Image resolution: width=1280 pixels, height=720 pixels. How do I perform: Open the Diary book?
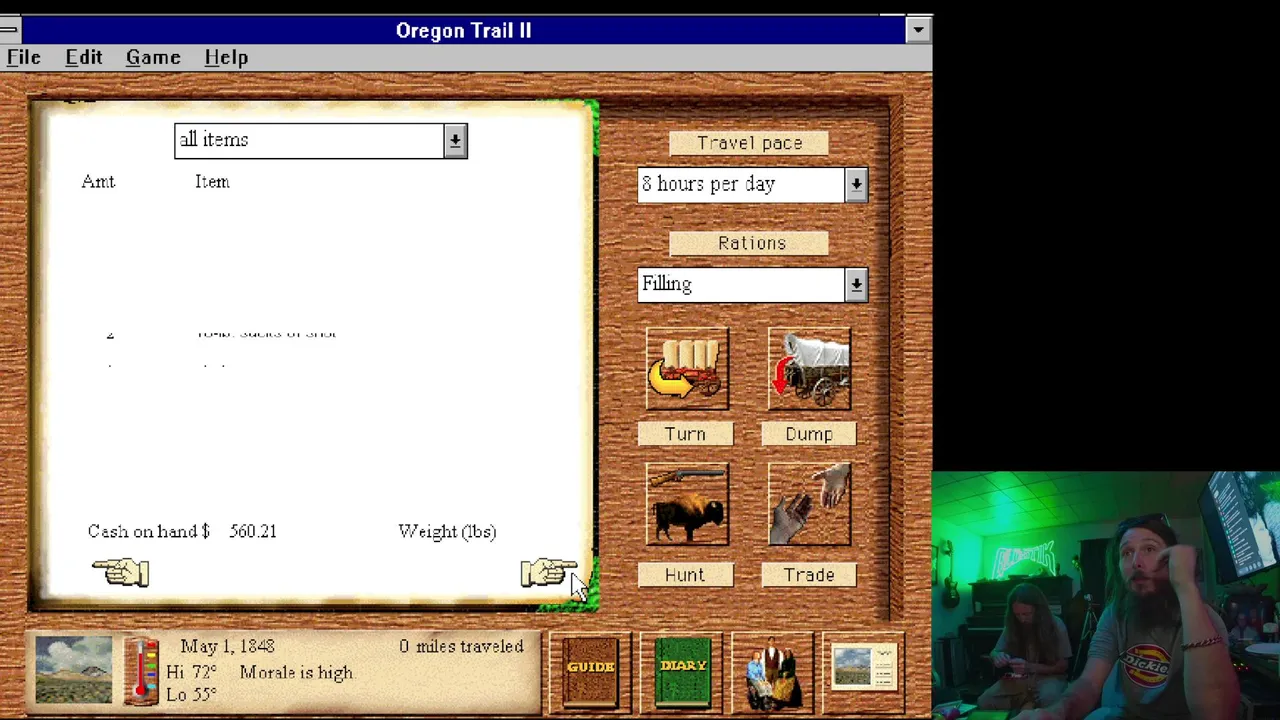[x=683, y=672]
